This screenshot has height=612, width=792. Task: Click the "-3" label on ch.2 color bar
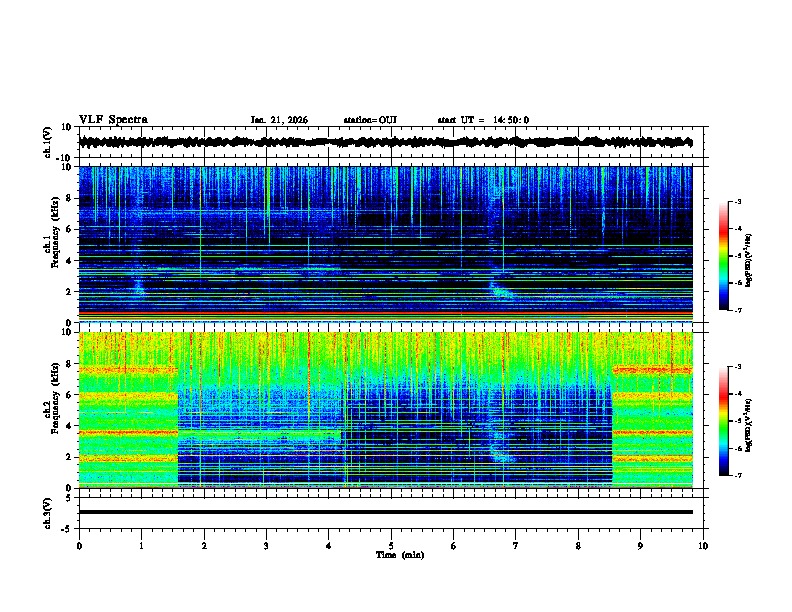coord(738,367)
